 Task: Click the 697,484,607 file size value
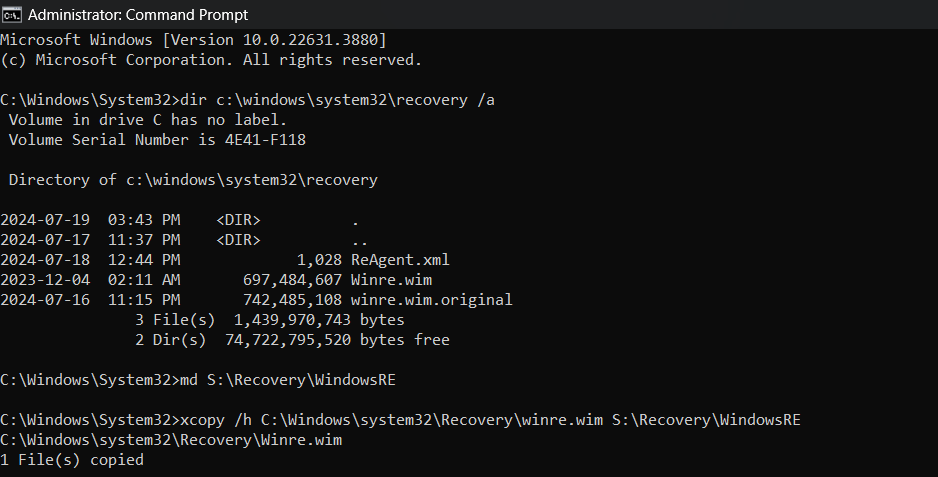pos(293,280)
